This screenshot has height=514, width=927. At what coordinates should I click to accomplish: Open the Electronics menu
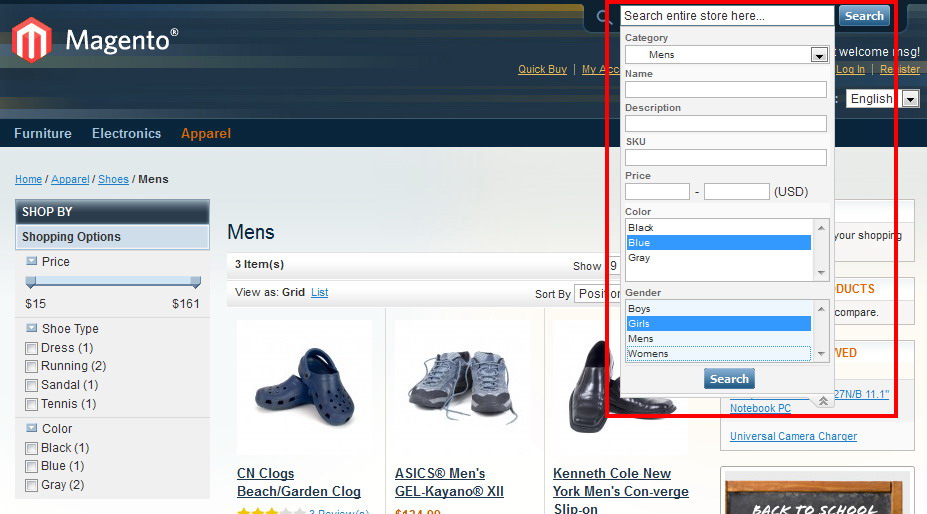pyautogui.click(x=126, y=133)
